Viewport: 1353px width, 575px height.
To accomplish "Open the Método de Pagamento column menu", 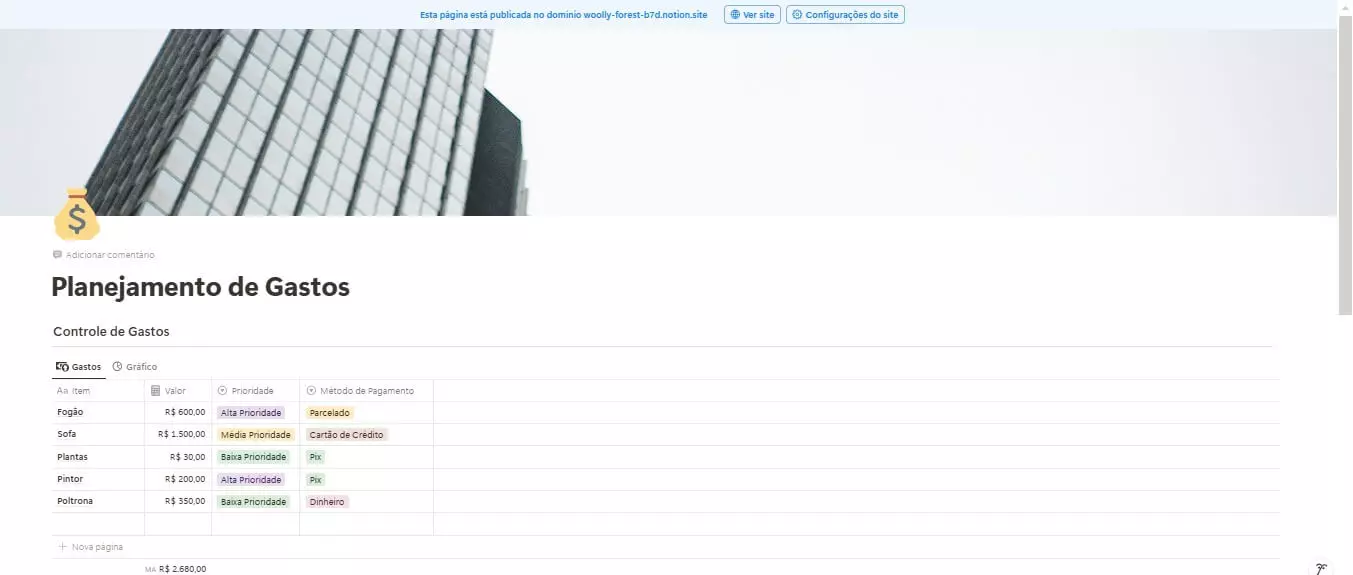I will pyautogui.click(x=365, y=391).
